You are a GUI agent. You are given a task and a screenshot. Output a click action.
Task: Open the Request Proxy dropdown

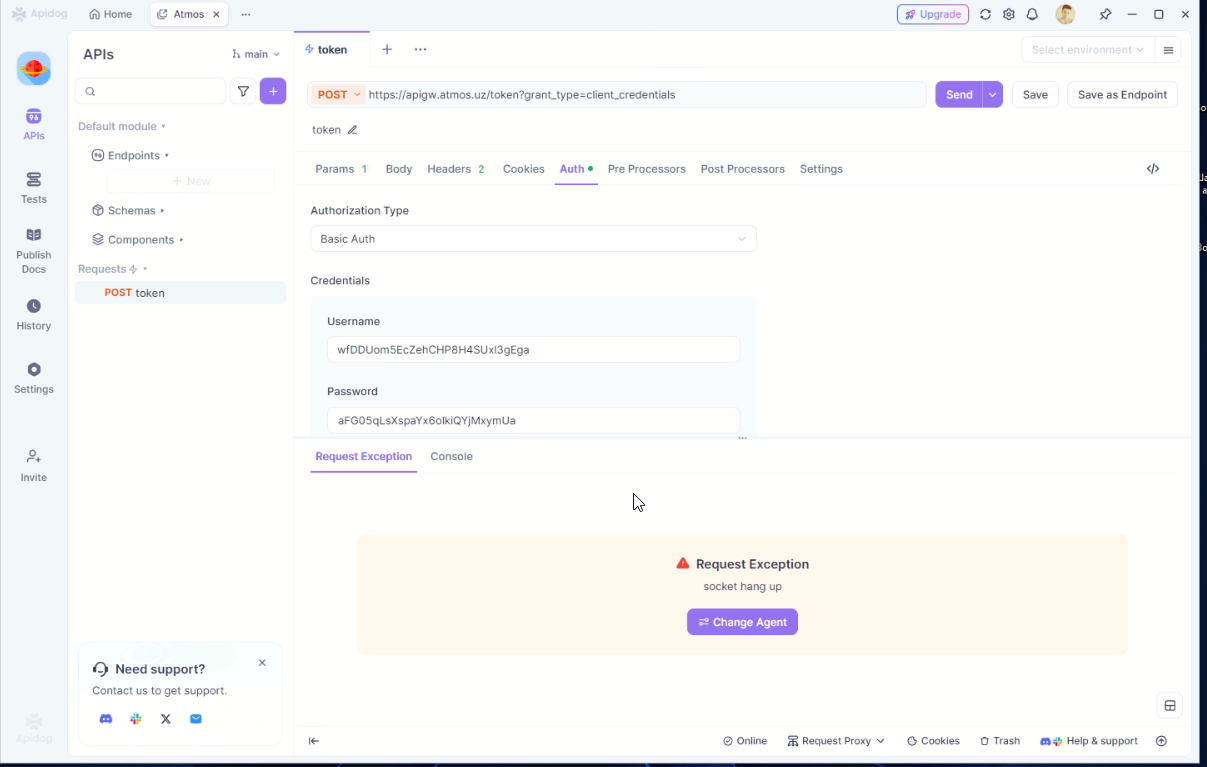pos(836,741)
